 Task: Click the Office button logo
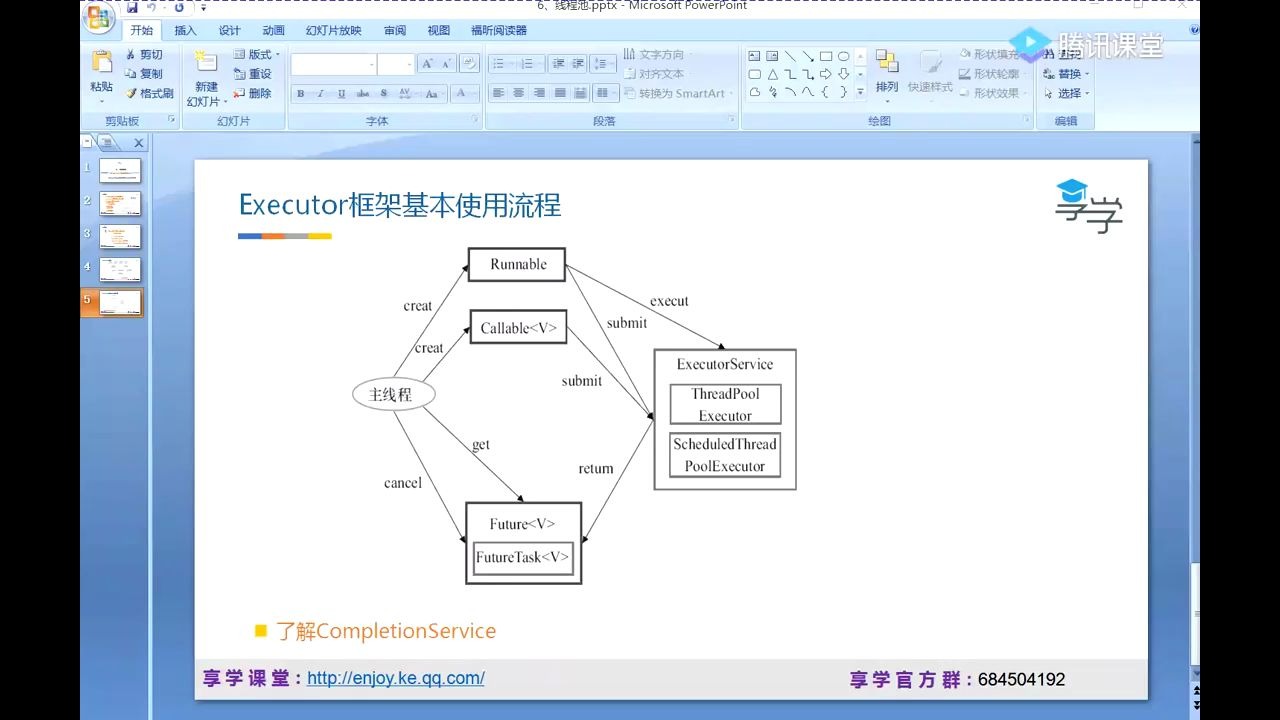[98, 17]
